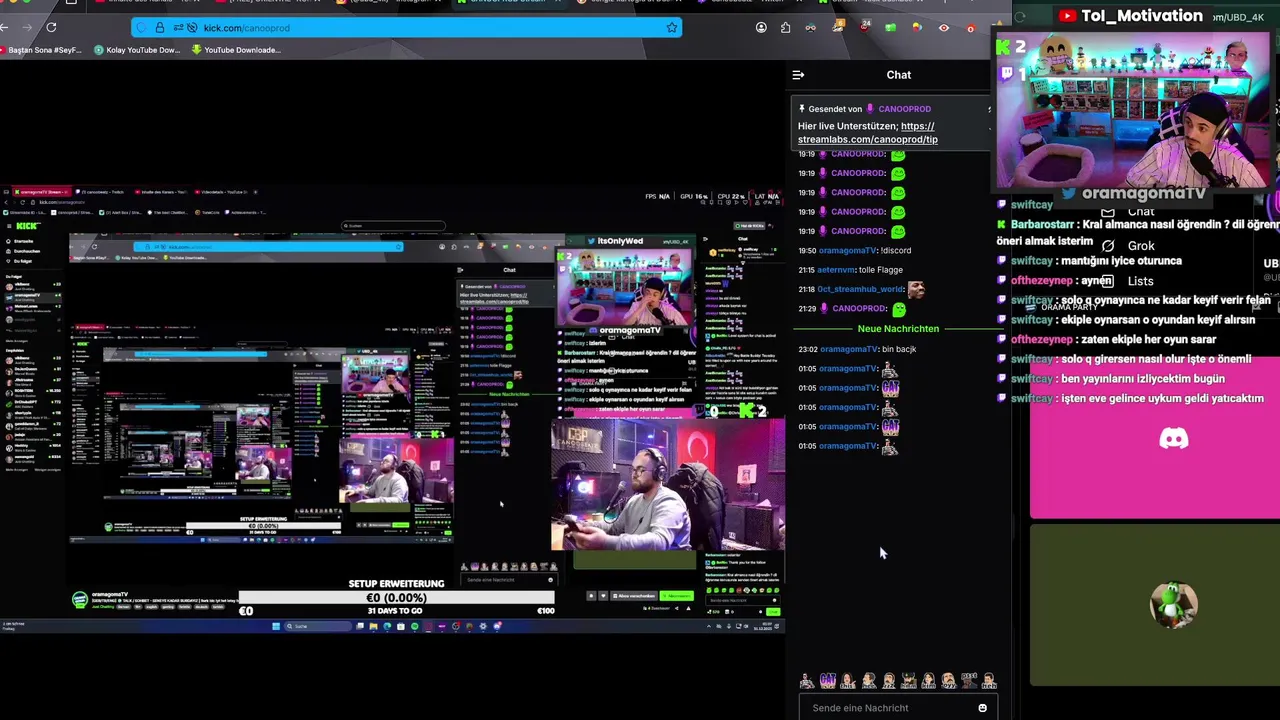
Task: Click the Abos verschenken button under the stream
Action: pos(633,596)
